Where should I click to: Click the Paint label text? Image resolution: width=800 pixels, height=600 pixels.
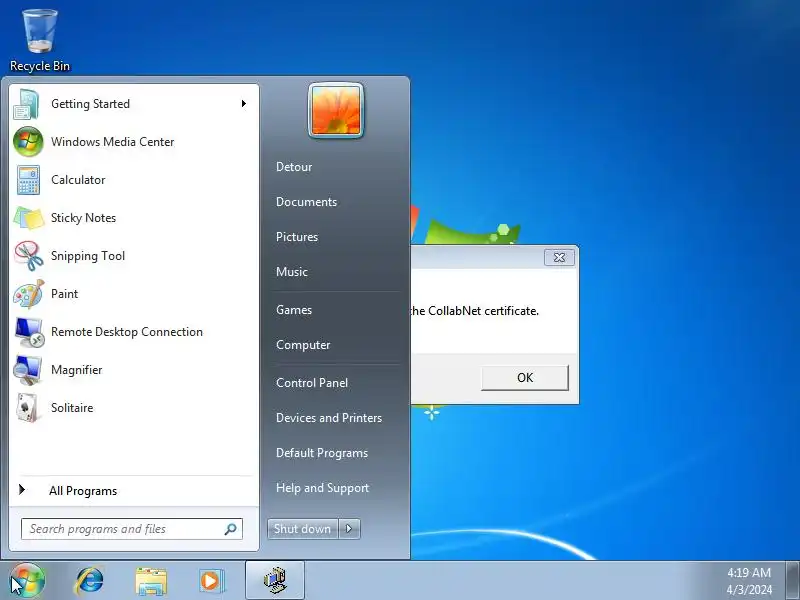coord(64,294)
